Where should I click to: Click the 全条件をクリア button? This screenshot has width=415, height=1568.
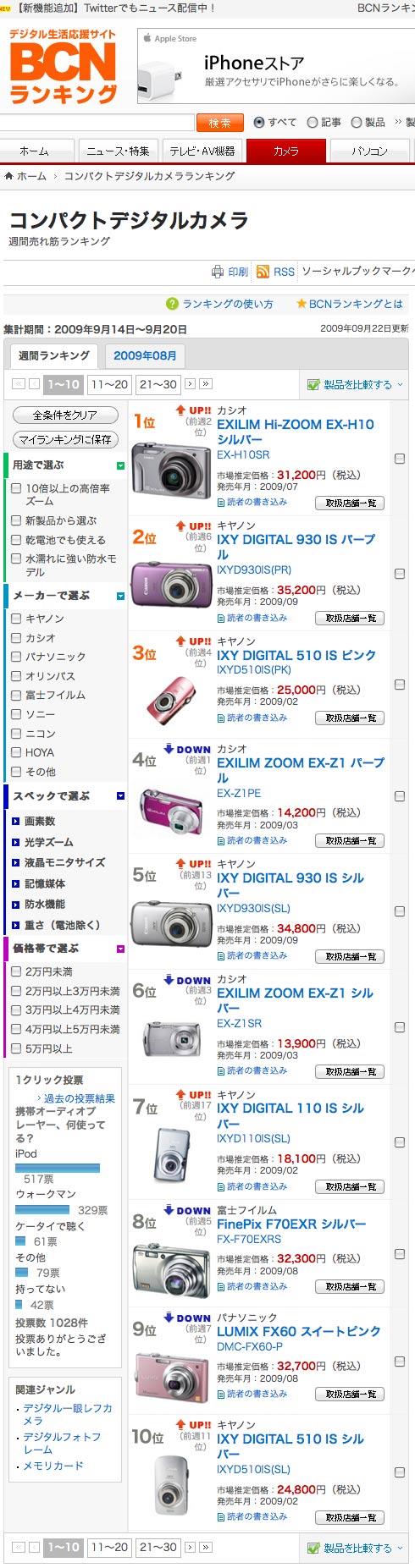pyautogui.click(x=65, y=415)
